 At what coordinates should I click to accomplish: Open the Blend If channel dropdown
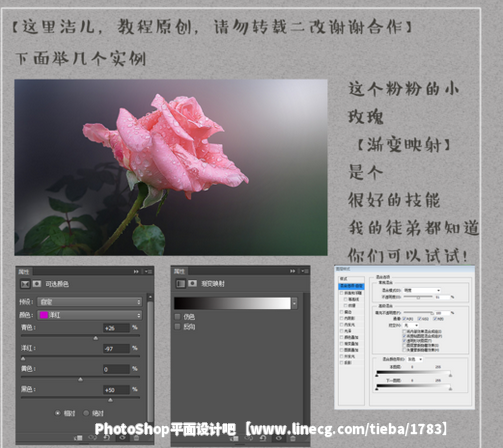tap(415, 359)
